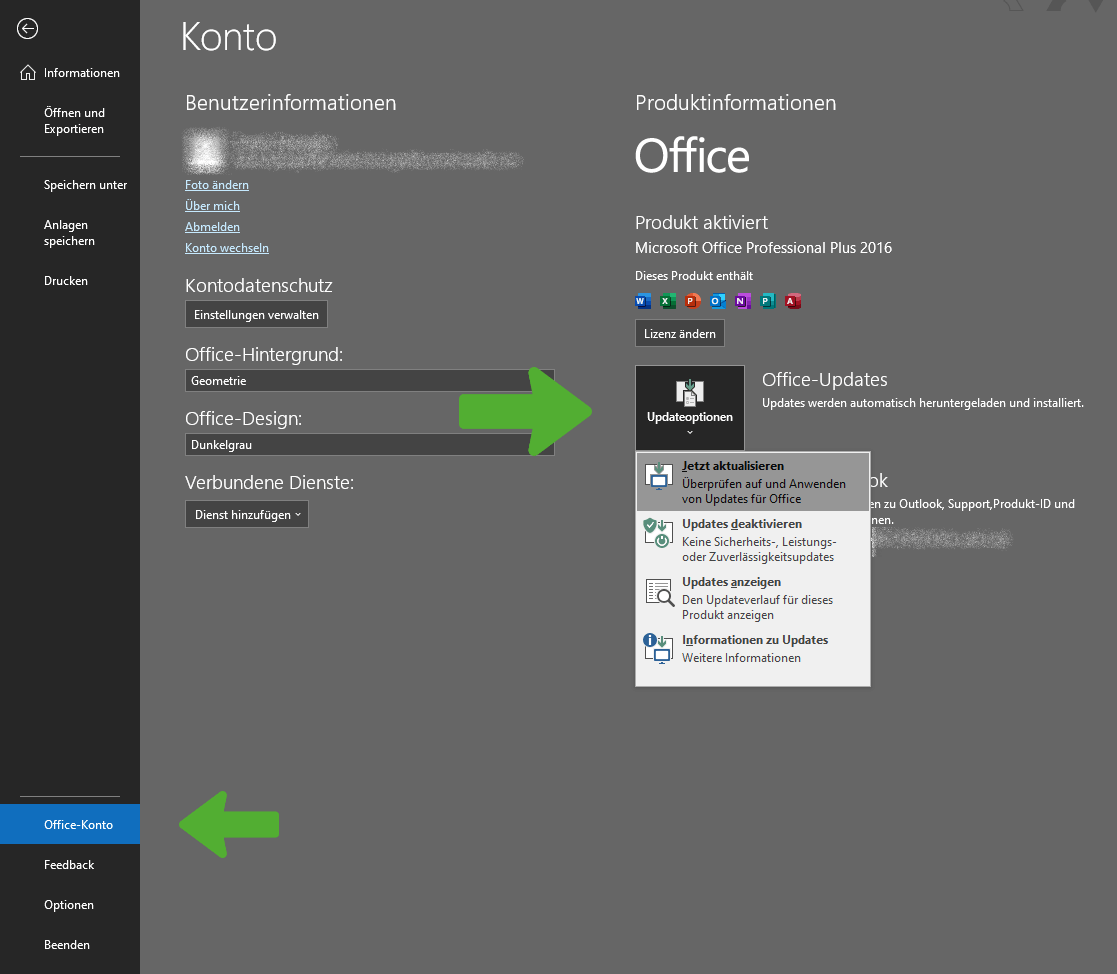1117x974 pixels.
Task: Open the Office-Hintergrund Geometrie dropdown
Action: pyautogui.click(x=370, y=380)
